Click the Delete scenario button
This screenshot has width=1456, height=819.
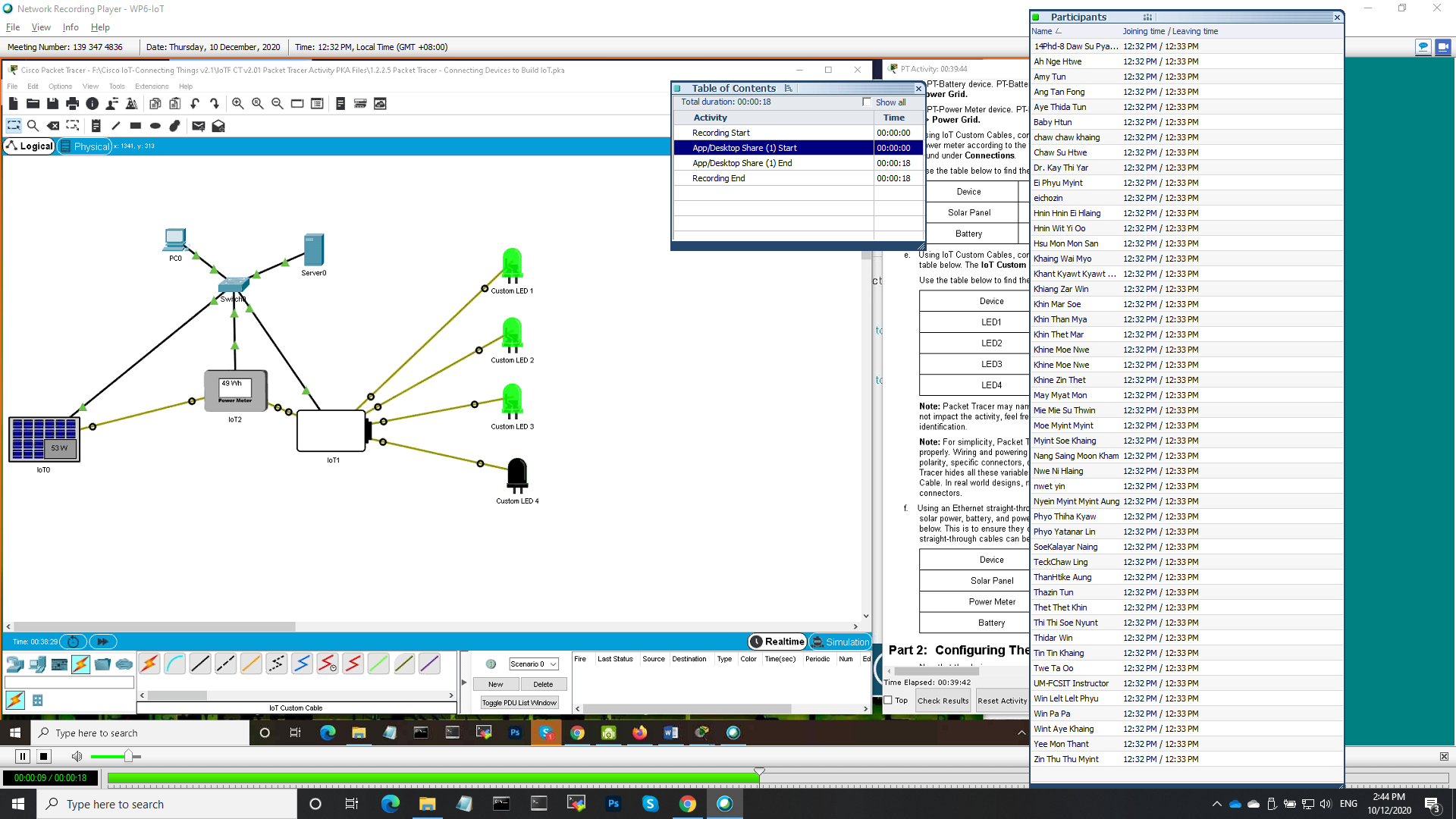pos(543,684)
